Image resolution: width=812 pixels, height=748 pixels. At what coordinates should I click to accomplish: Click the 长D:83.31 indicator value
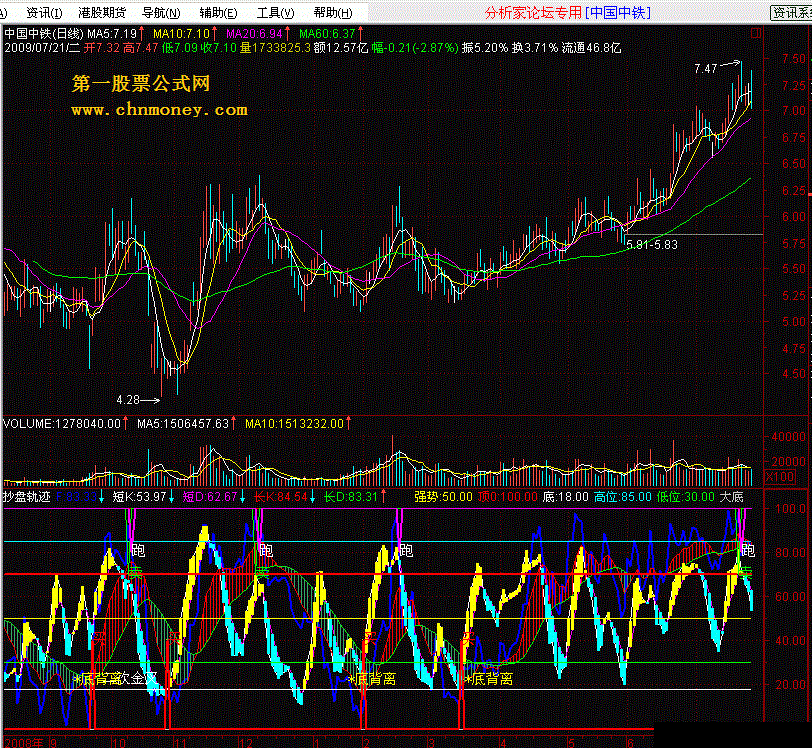pyautogui.click(x=351, y=497)
